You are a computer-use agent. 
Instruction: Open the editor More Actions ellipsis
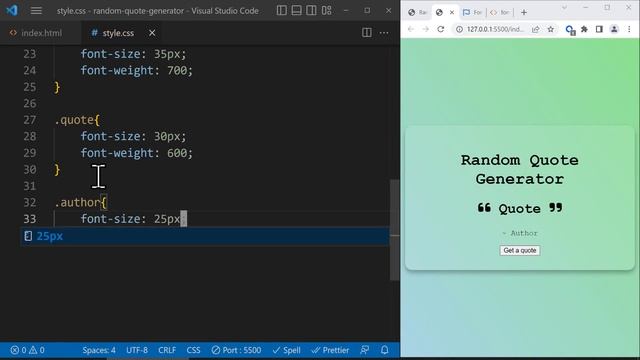[x=384, y=33]
